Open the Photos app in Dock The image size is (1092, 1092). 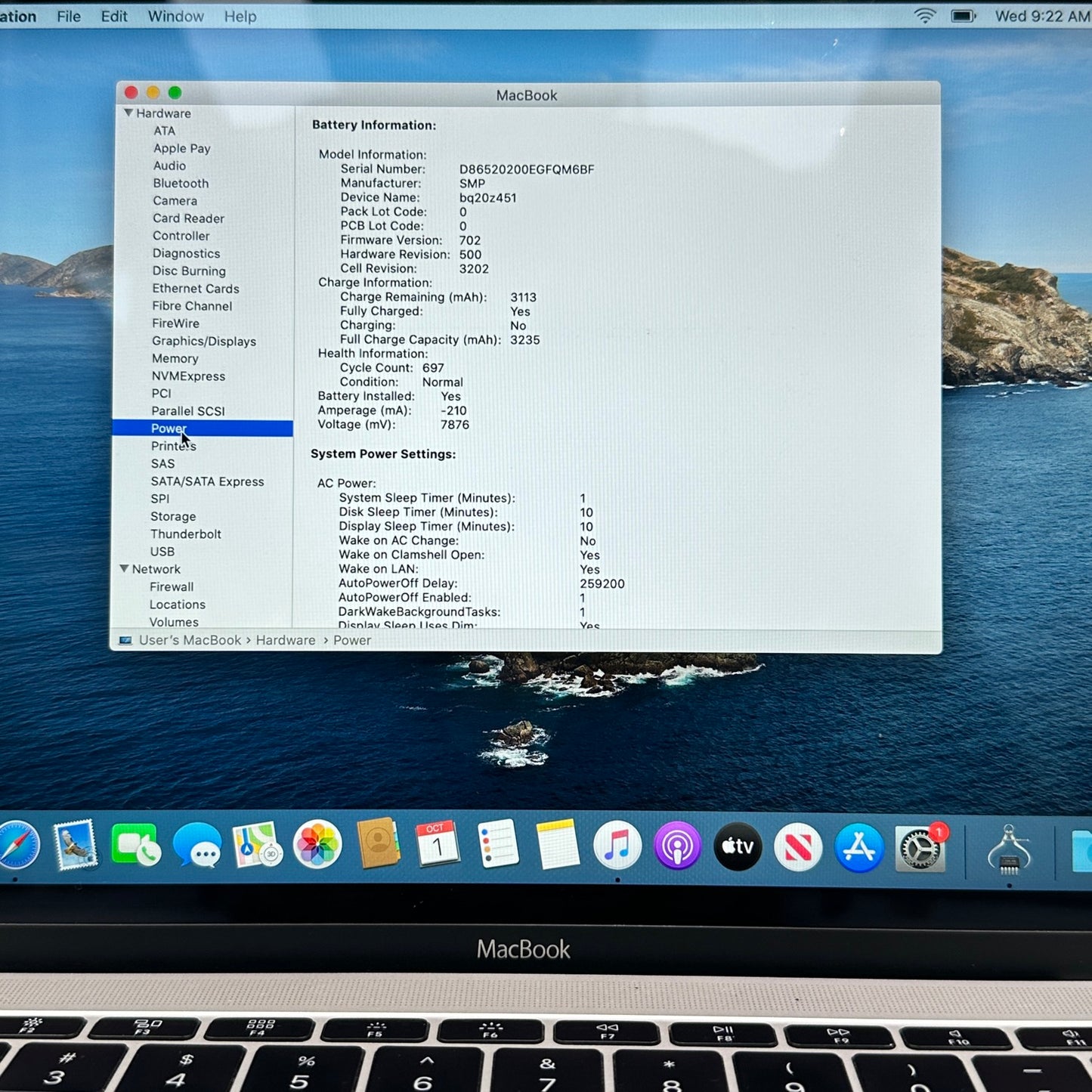pyautogui.click(x=317, y=846)
